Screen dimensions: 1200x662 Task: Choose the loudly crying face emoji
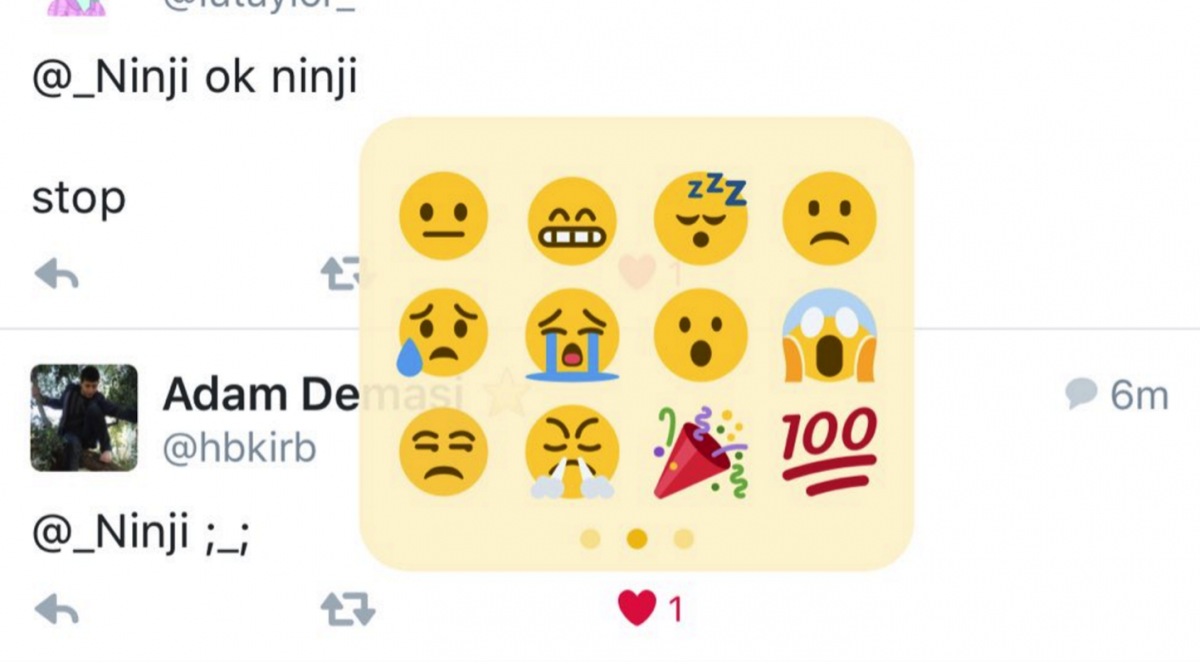pyautogui.click(x=572, y=335)
